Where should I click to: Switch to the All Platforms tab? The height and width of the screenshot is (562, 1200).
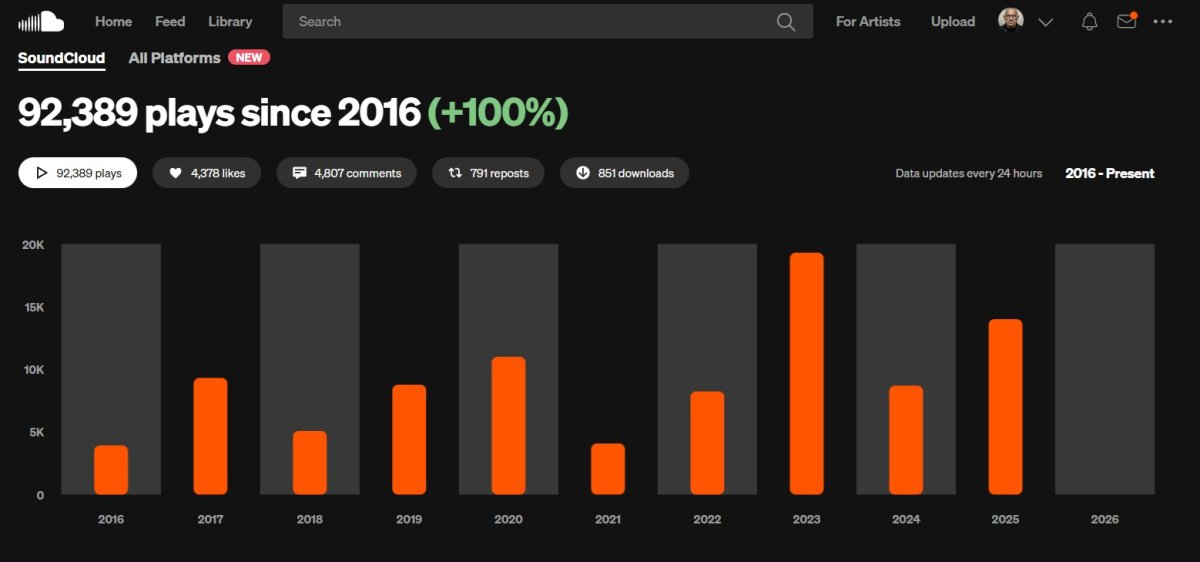click(x=174, y=58)
